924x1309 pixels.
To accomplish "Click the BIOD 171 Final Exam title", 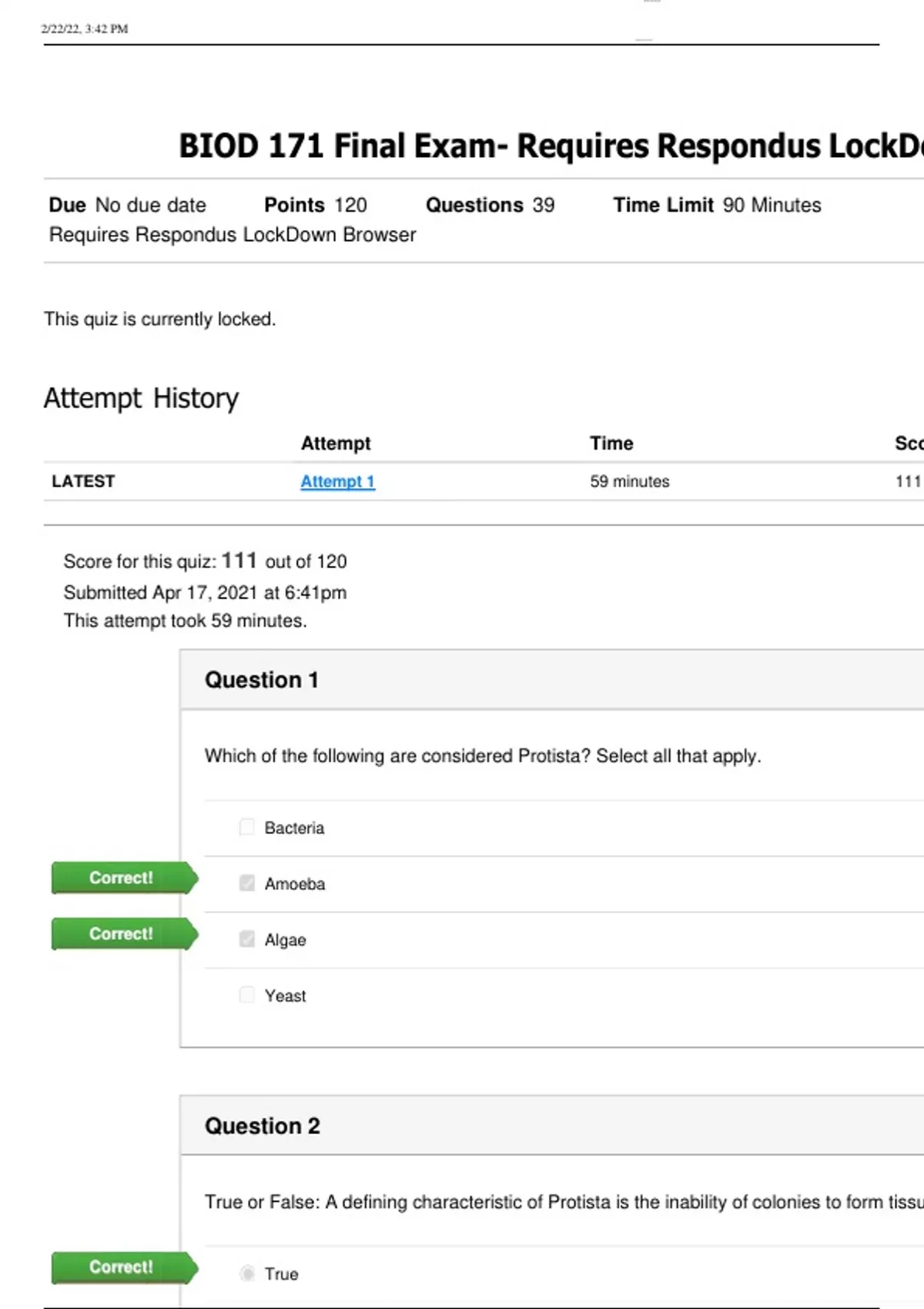I will [x=550, y=146].
